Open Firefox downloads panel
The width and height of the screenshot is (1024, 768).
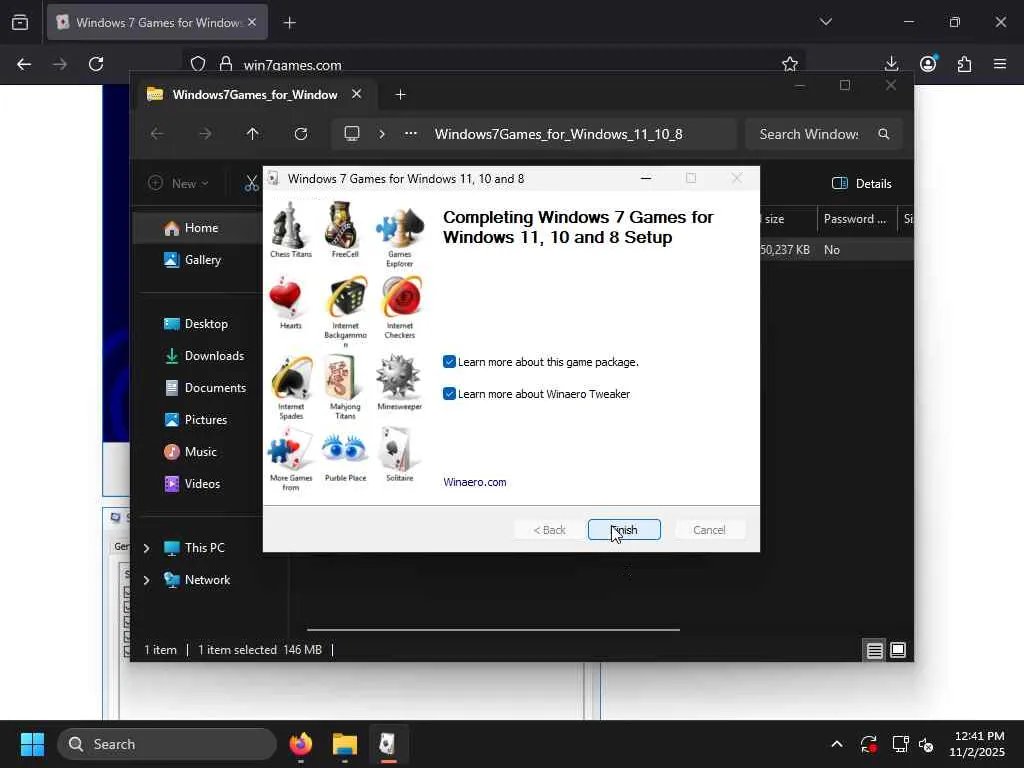pyautogui.click(x=891, y=64)
